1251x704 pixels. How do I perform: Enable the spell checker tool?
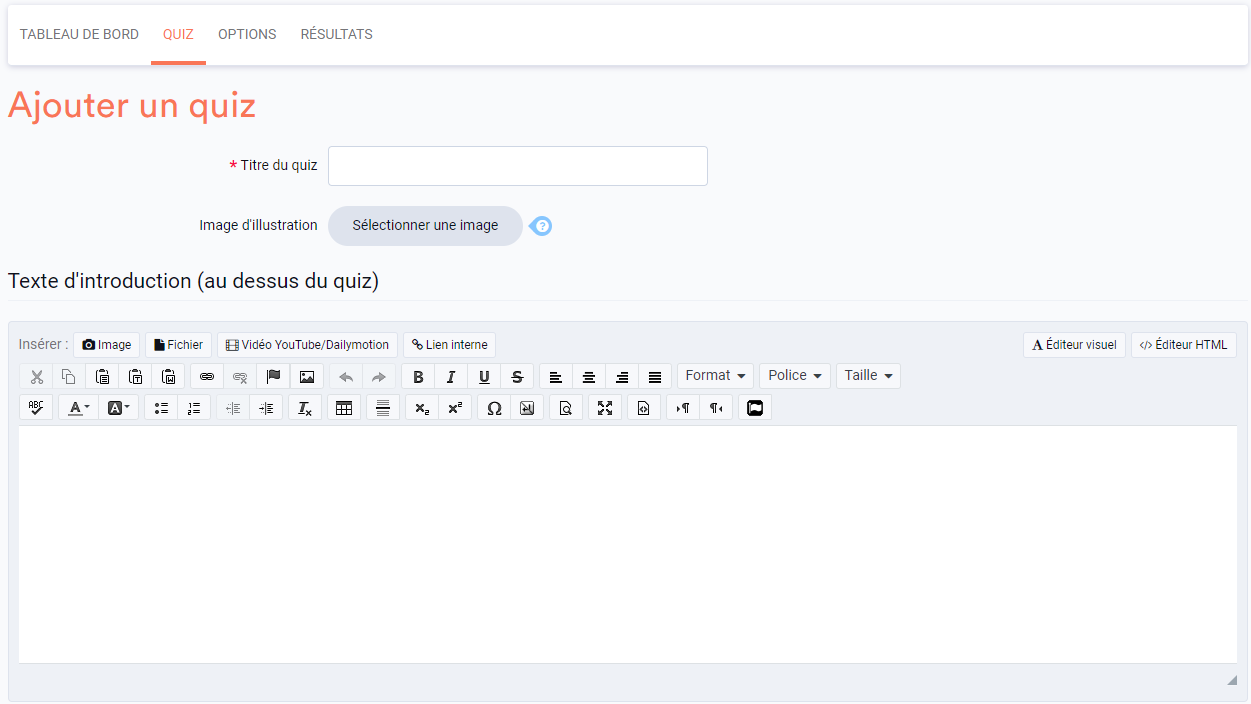tap(36, 407)
